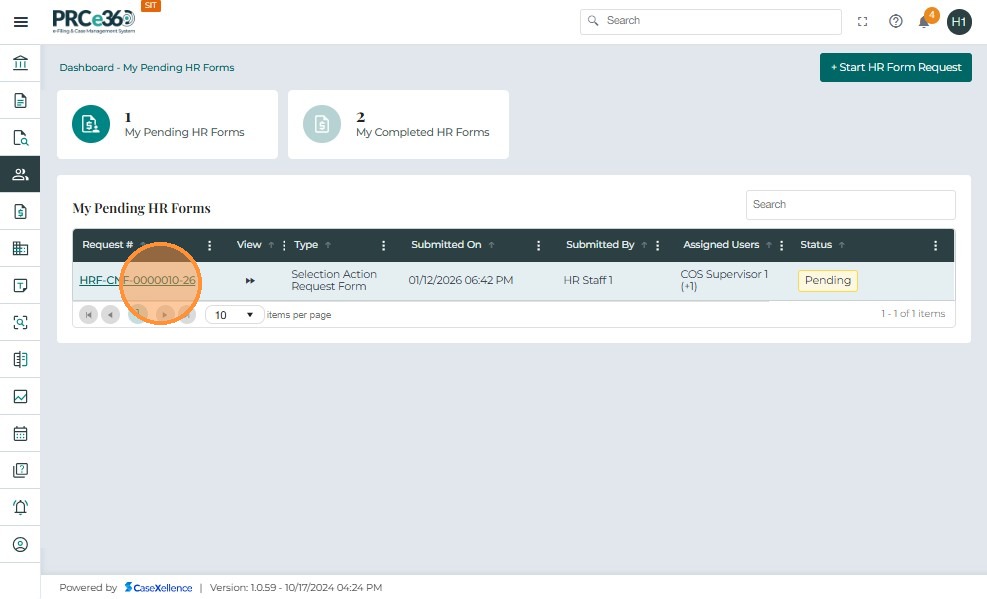987x599 pixels.
Task: Click 'Selection Action Request Form' type cell
Action: coord(334,281)
